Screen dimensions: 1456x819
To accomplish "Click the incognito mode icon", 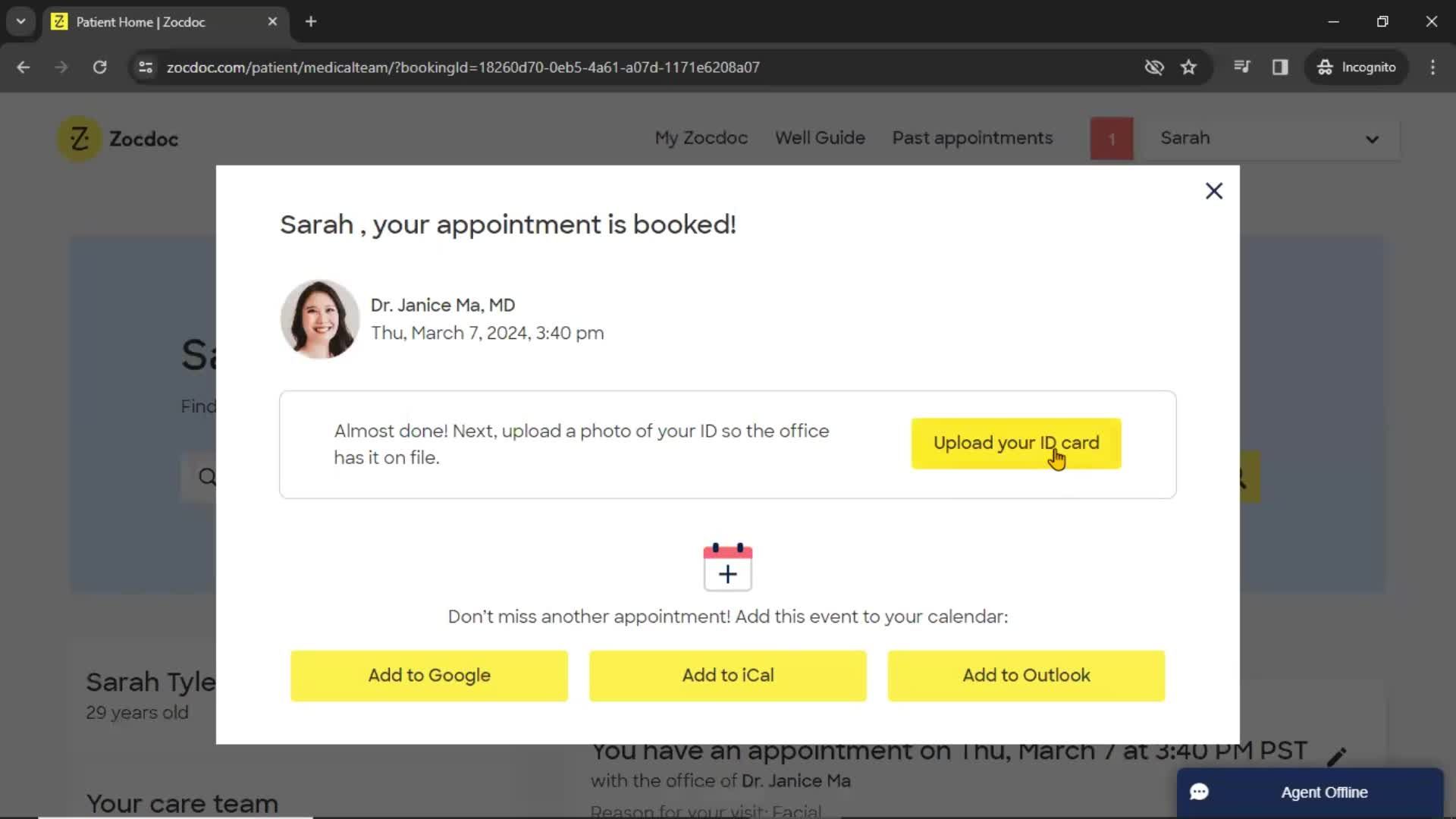I will point(1325,67).
